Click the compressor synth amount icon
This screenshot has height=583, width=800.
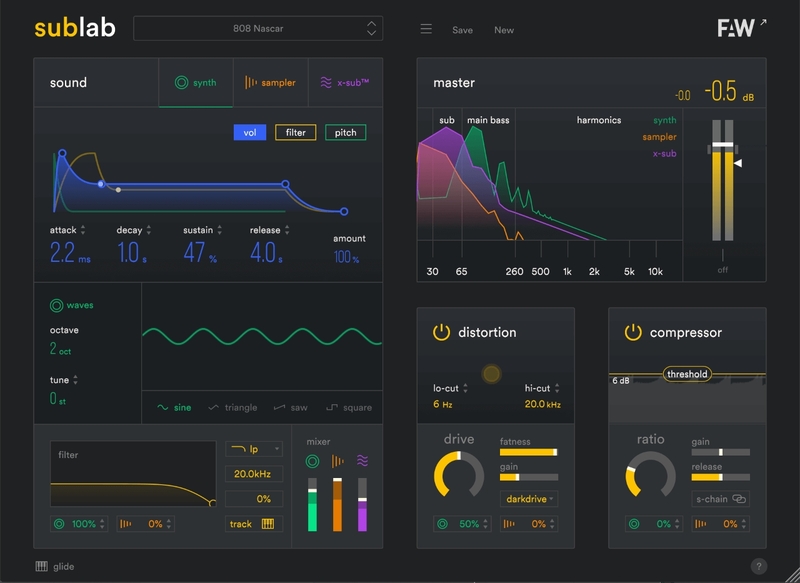634,524
